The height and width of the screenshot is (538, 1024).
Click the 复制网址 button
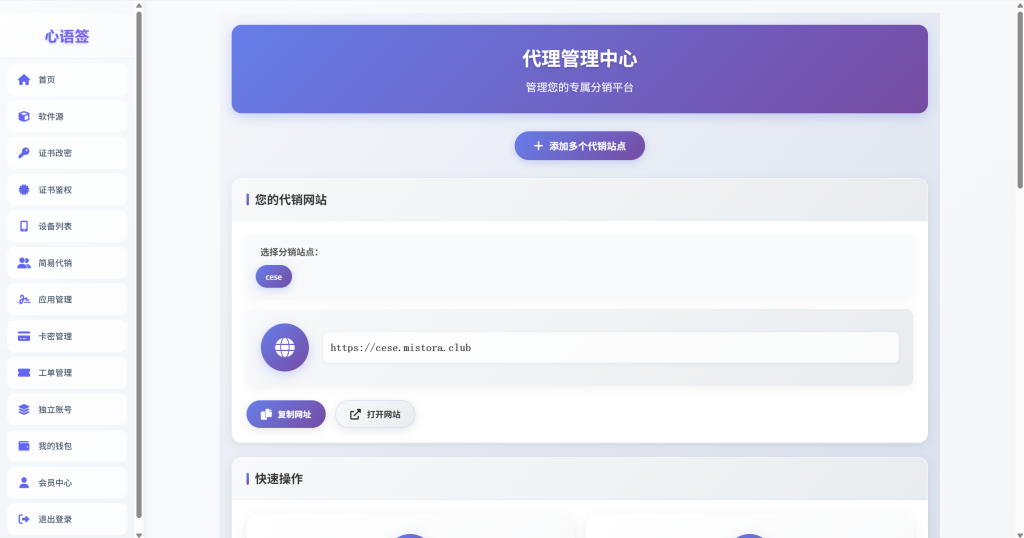pos(286,415)
